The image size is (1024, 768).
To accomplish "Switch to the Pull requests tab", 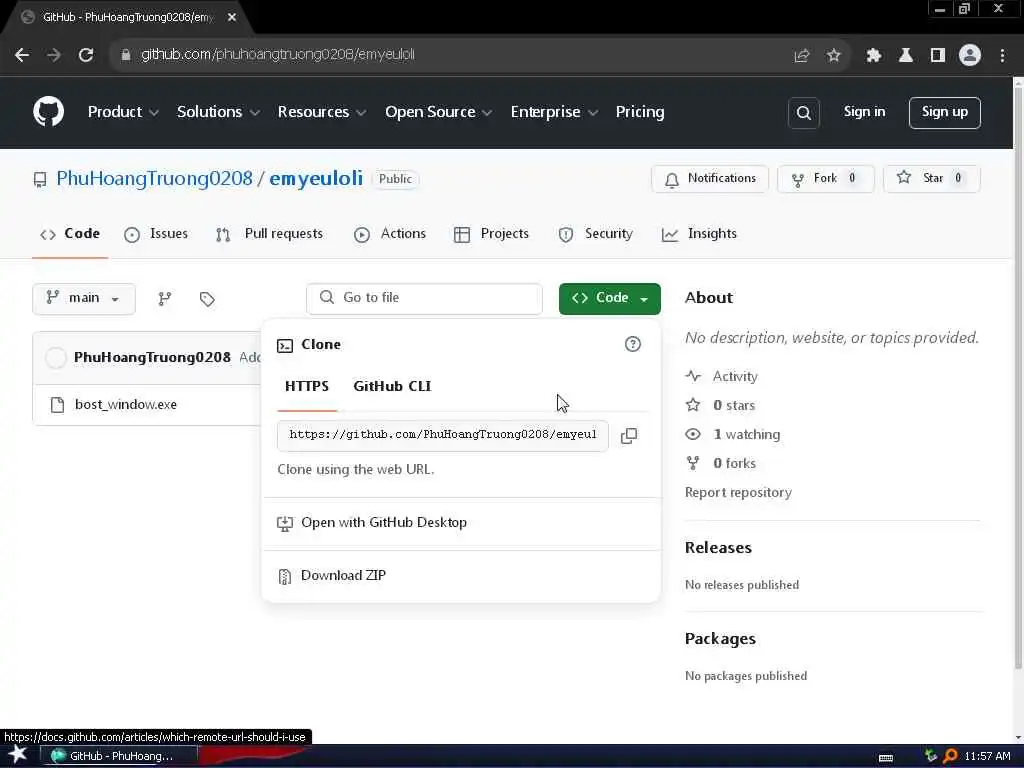I will 269,234.
